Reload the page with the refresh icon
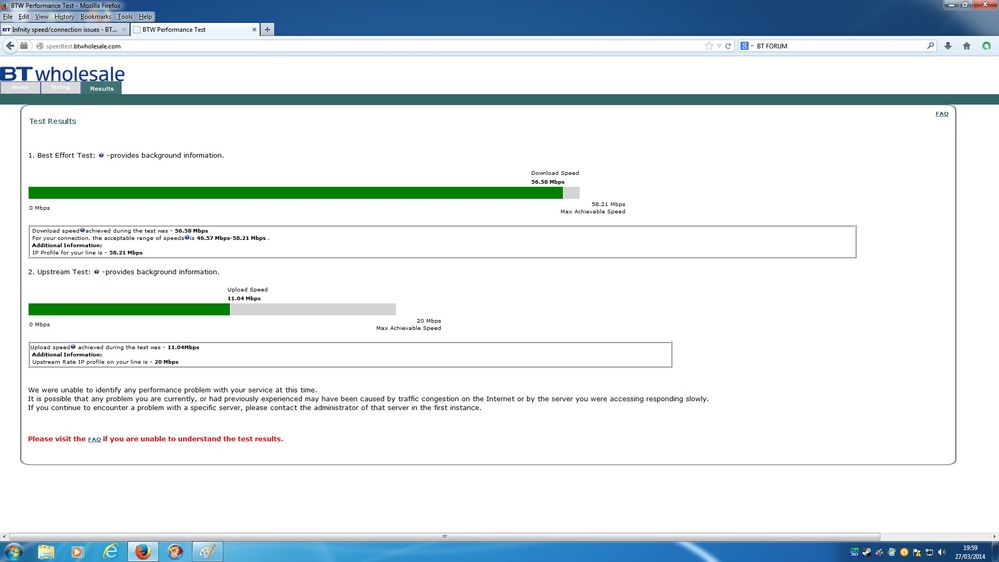Image resolution: width=999 pixels, height=562 pixels. tap(728, 46)
